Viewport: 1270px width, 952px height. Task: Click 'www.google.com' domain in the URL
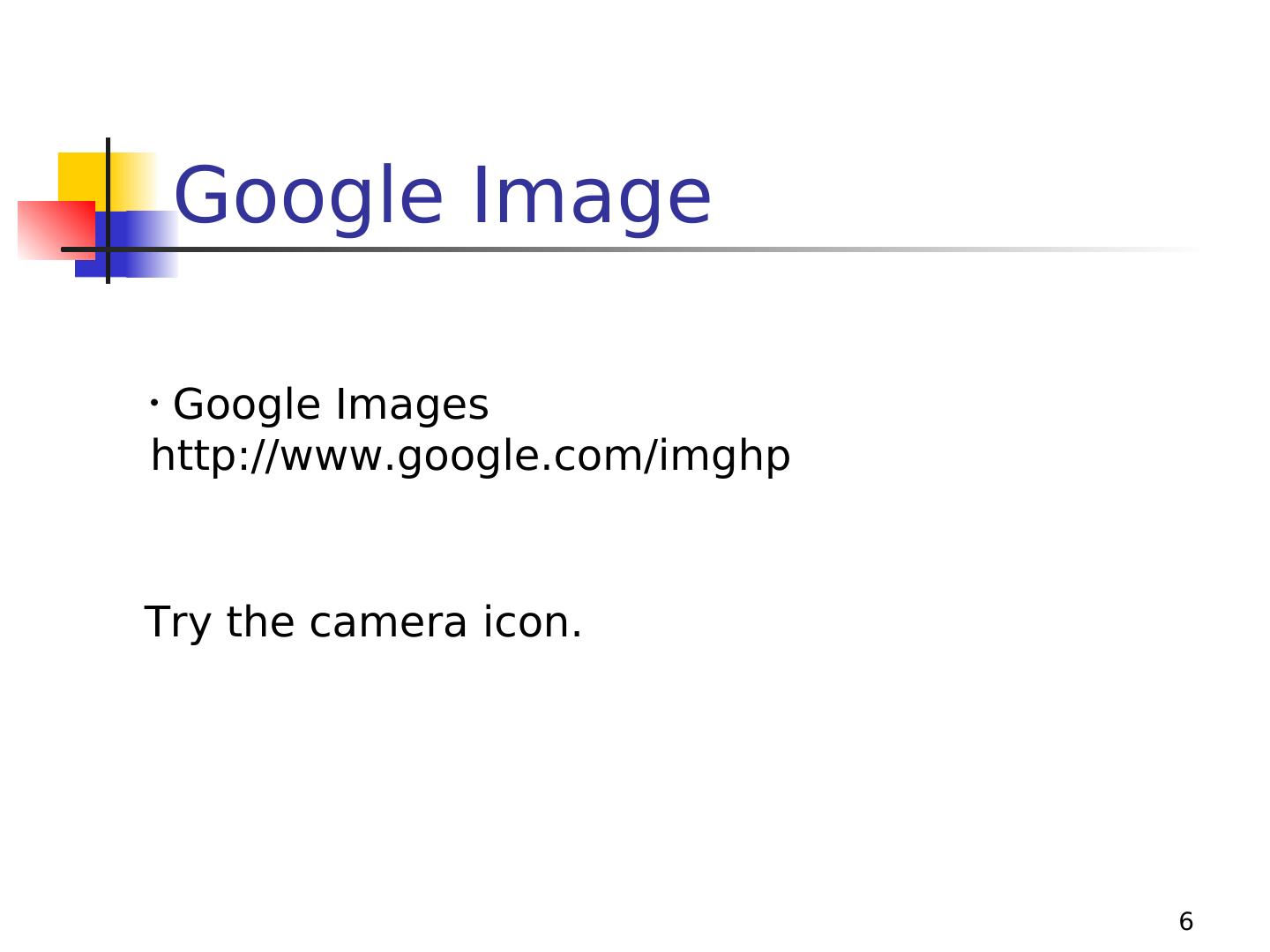click(462, 457)
